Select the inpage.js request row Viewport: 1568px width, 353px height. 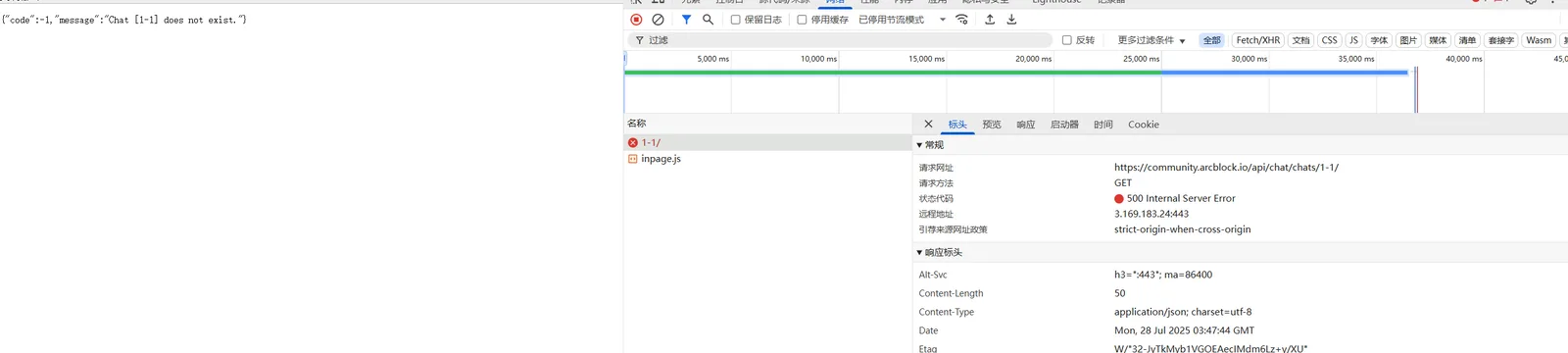(768, 159)
